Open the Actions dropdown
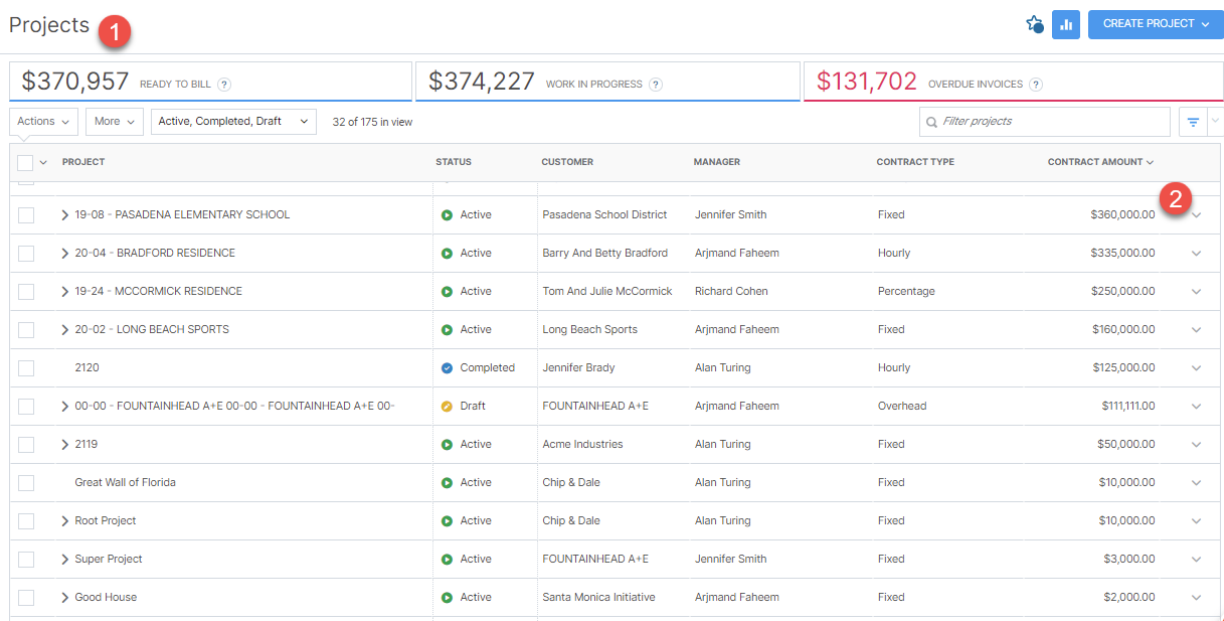The width and height of the screenshot is (1224, 621). [x=44, y=122]
